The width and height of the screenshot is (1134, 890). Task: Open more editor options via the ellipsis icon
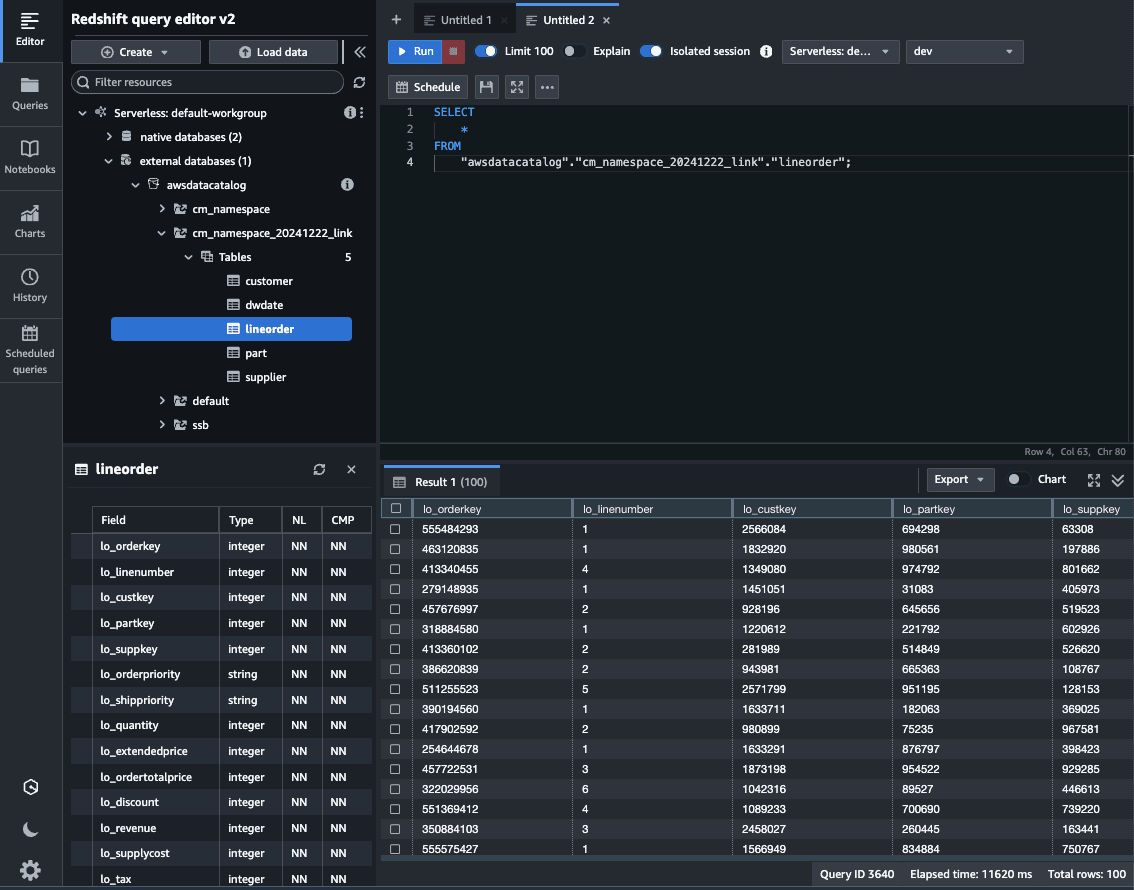click(546, 87)
